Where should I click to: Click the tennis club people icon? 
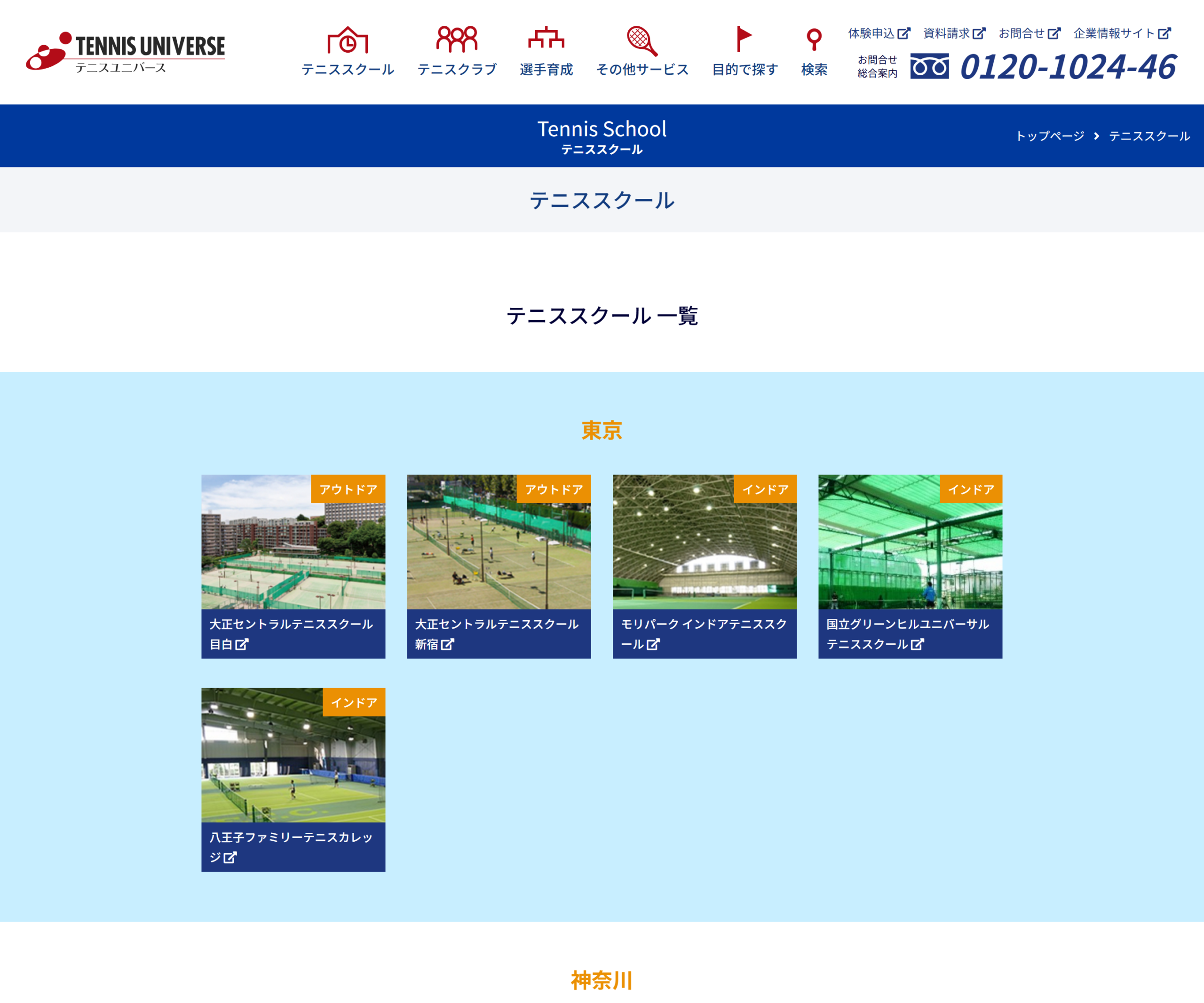(x=457, y=39)
